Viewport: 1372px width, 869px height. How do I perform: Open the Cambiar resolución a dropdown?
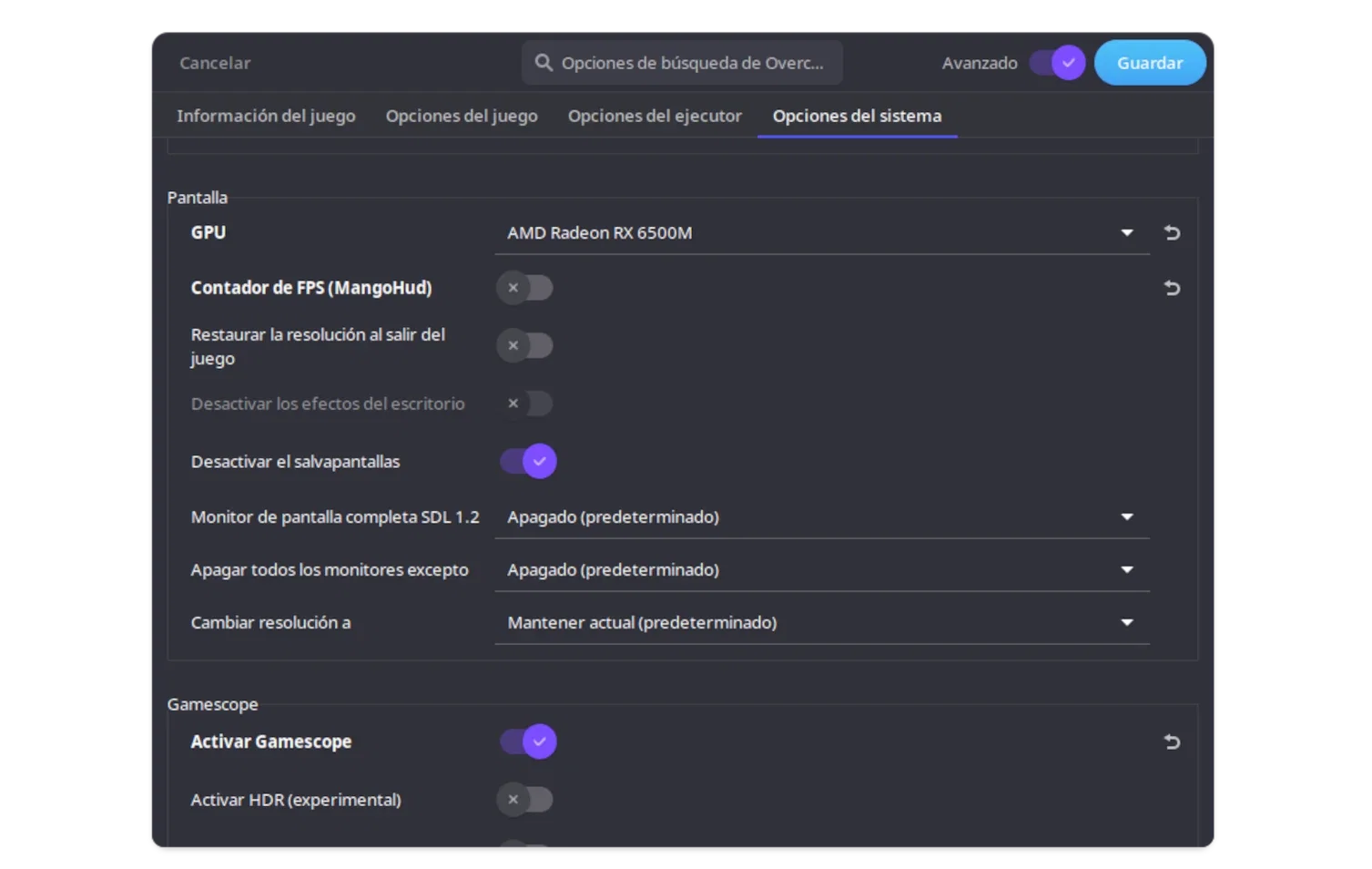pyautogui.click(x=821, y=623)
